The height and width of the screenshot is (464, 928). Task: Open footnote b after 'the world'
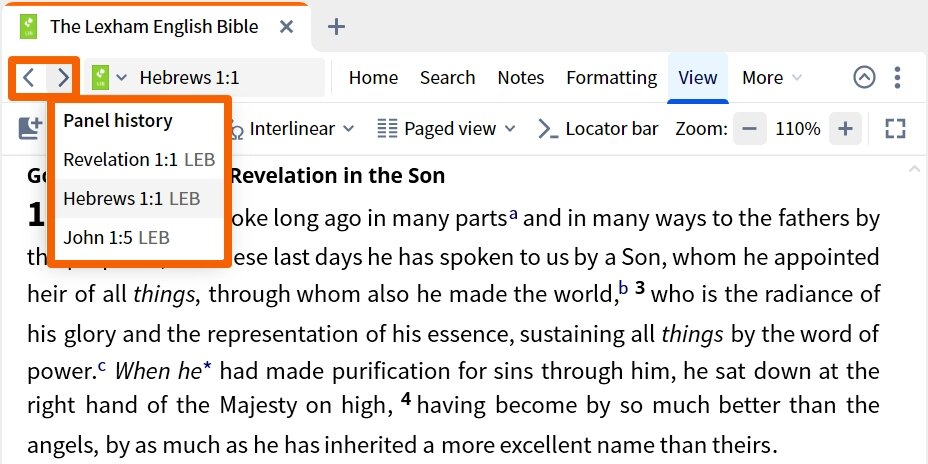pyautogui.click(x=623, y=288)
